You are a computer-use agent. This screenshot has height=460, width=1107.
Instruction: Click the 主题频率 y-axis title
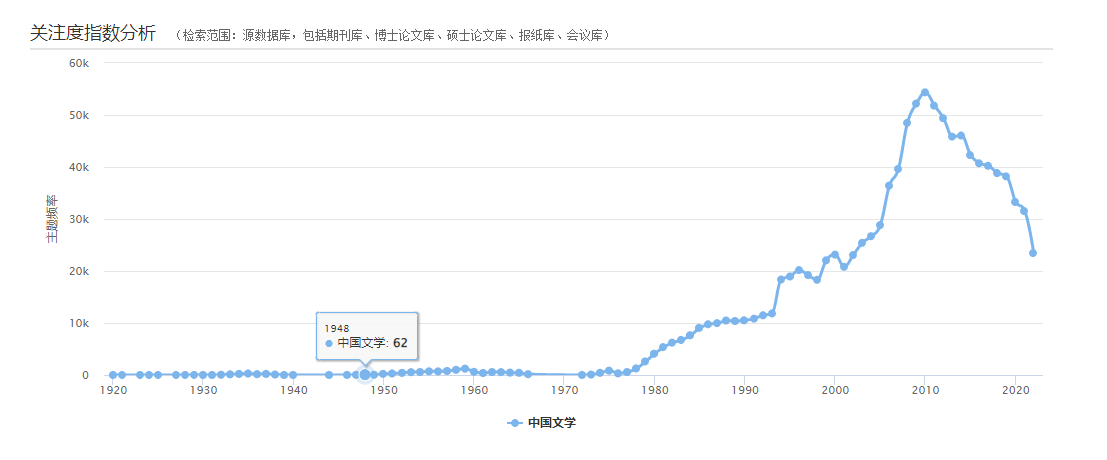[52, 220]
